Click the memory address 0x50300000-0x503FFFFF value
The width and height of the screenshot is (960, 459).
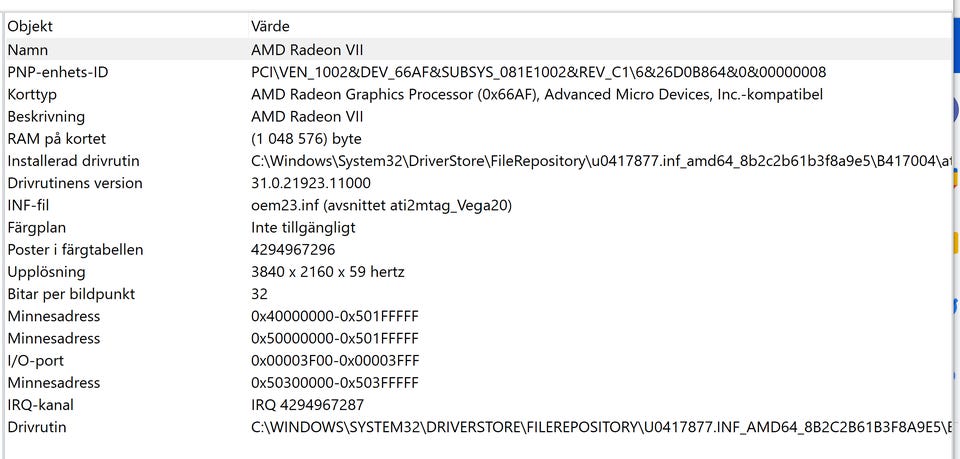[x=335, y=383]
